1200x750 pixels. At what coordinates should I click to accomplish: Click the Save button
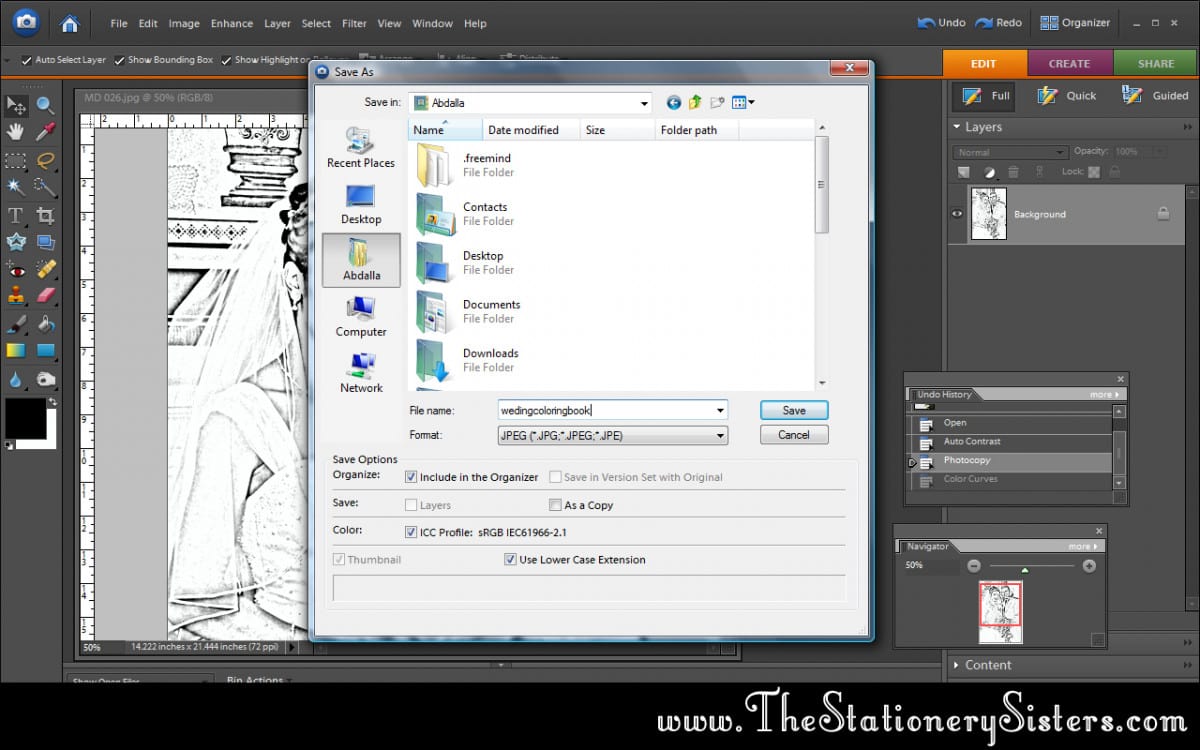(793, 410)
